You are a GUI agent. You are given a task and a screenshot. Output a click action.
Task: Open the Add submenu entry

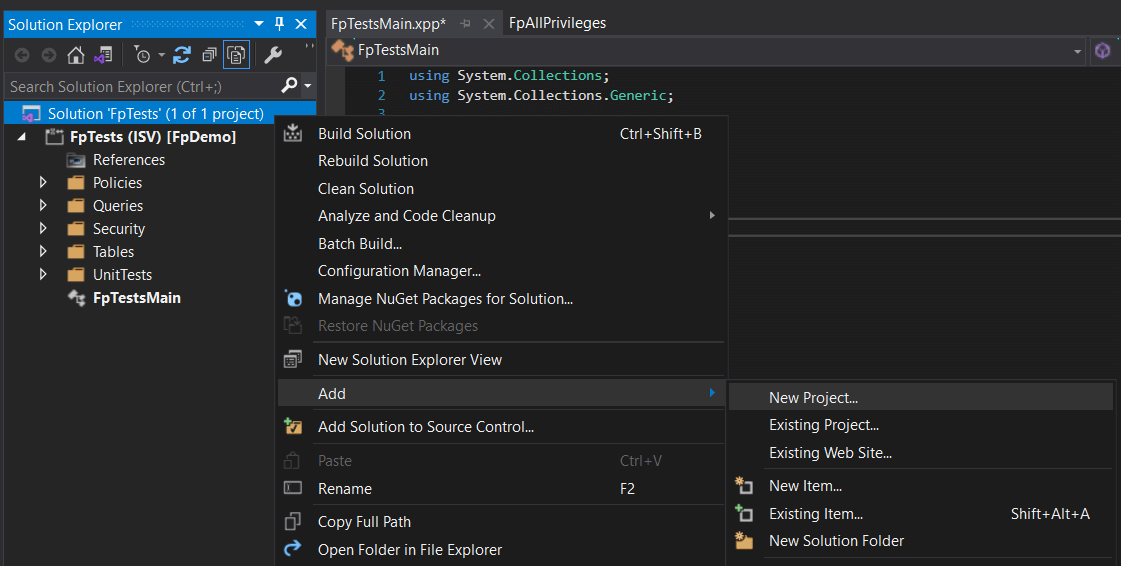click(x=501, y=393)
